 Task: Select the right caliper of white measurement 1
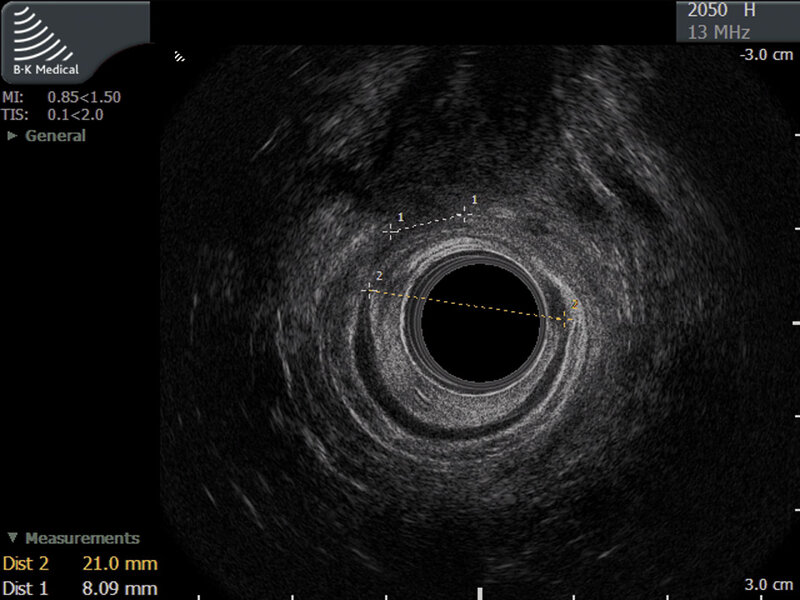[x=464, y=214]
